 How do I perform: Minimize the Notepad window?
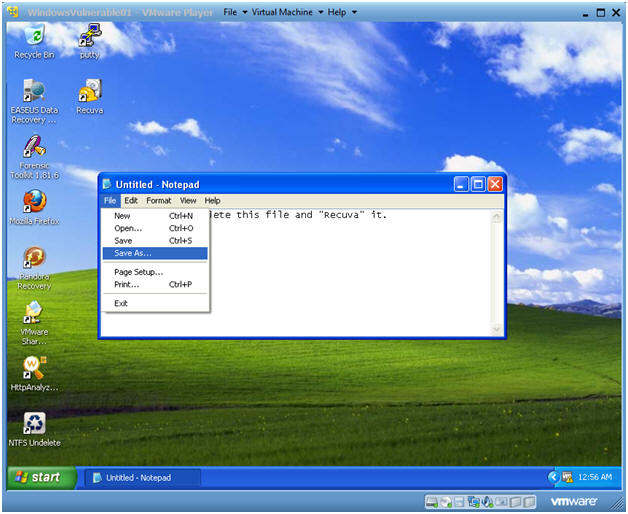461,184
